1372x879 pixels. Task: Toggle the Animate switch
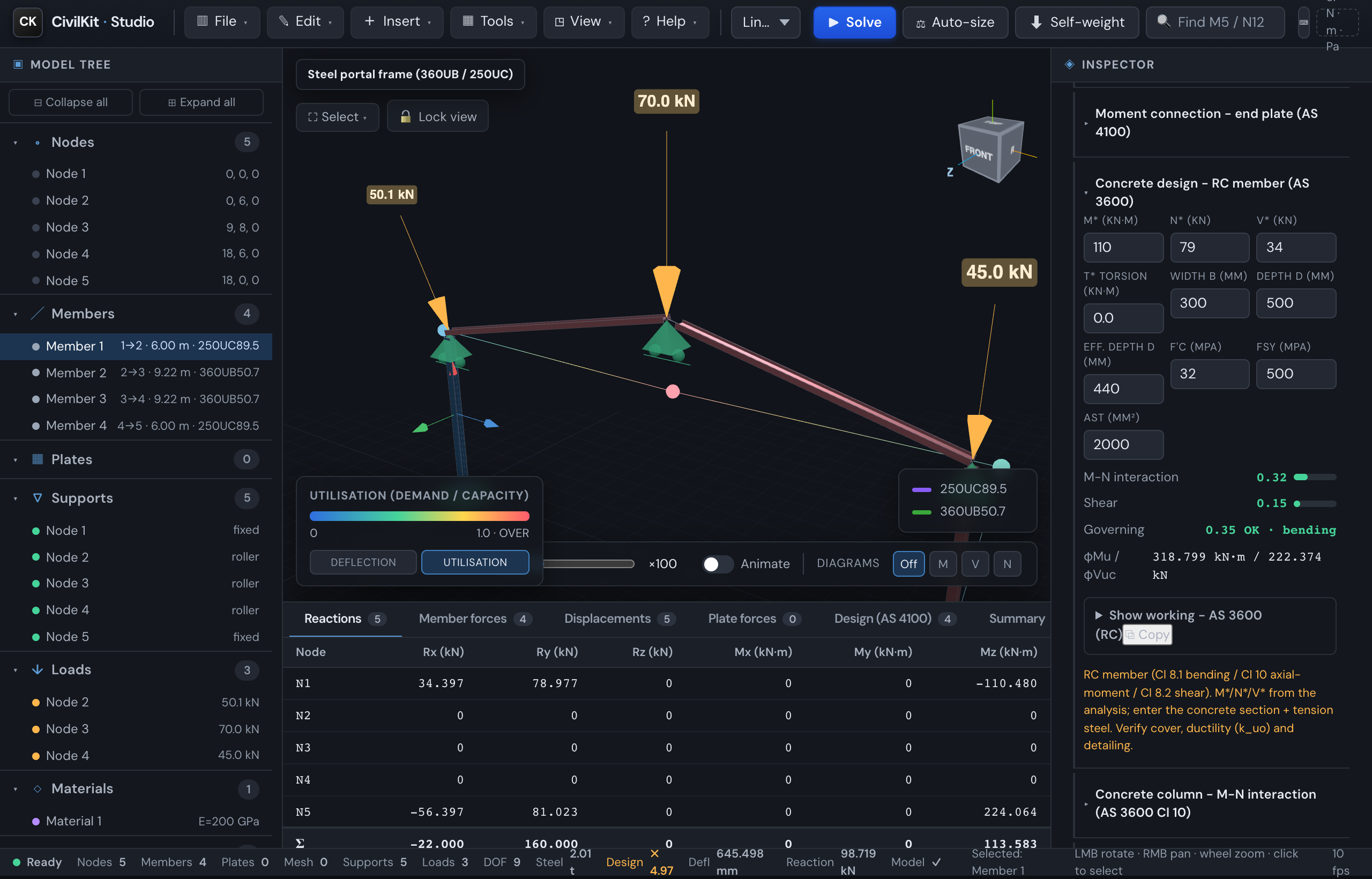pos(718,564)
